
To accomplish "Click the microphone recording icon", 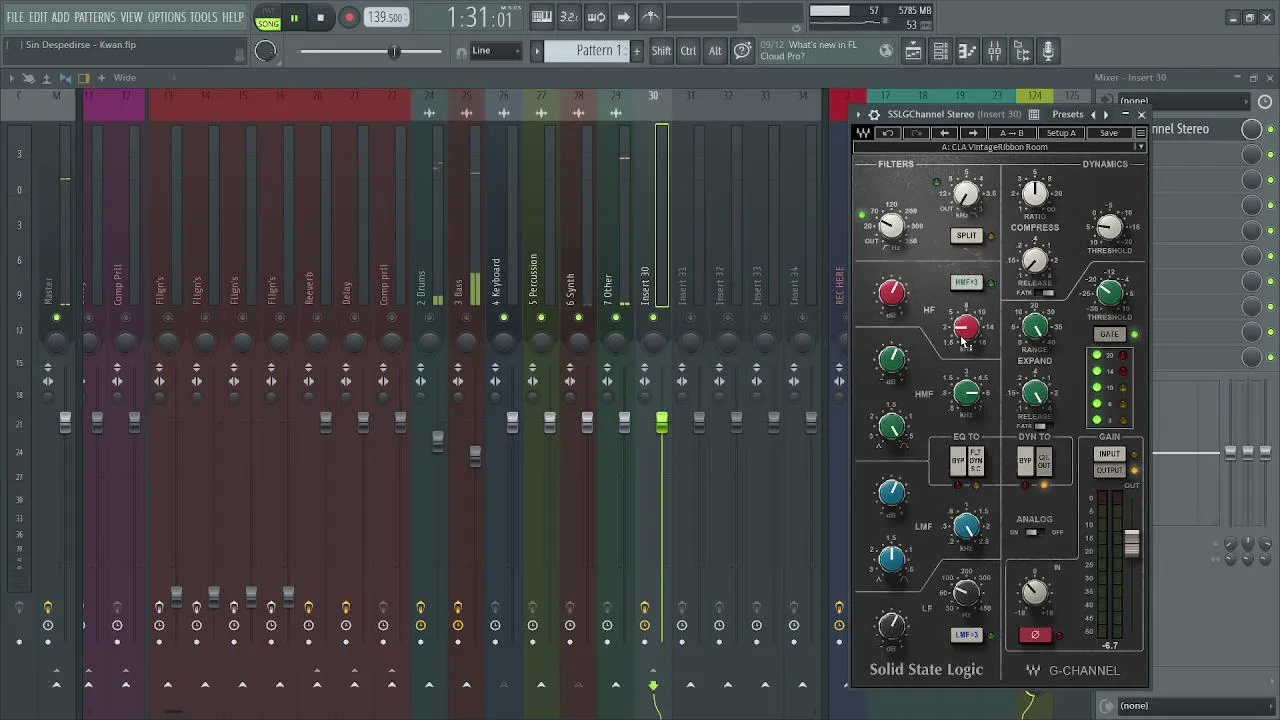I will [1048, 51].
